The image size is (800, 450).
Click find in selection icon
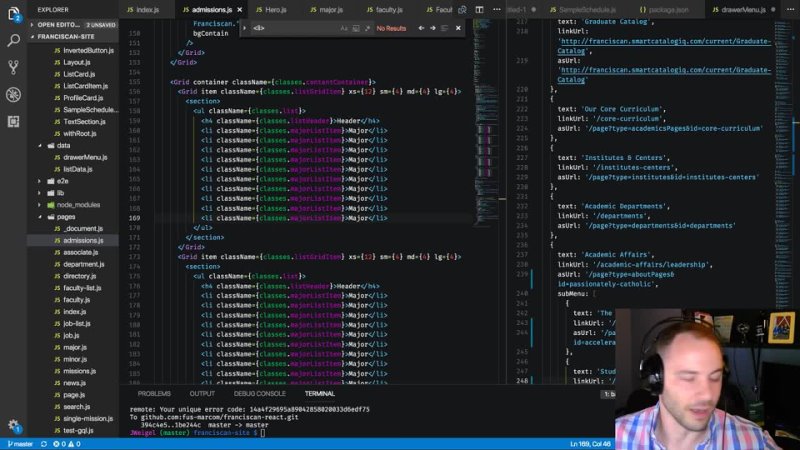pyautogui.click(x=444, y=28)
